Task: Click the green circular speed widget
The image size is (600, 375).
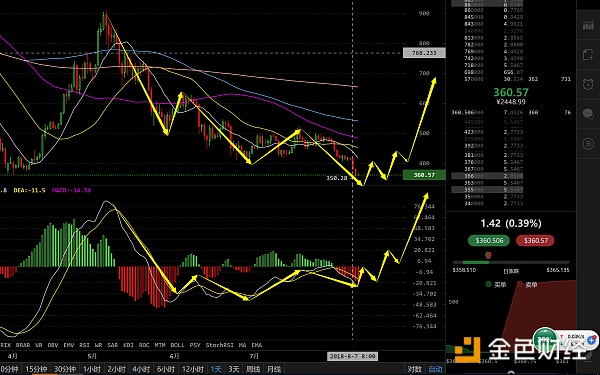Action: click(546, 339)
